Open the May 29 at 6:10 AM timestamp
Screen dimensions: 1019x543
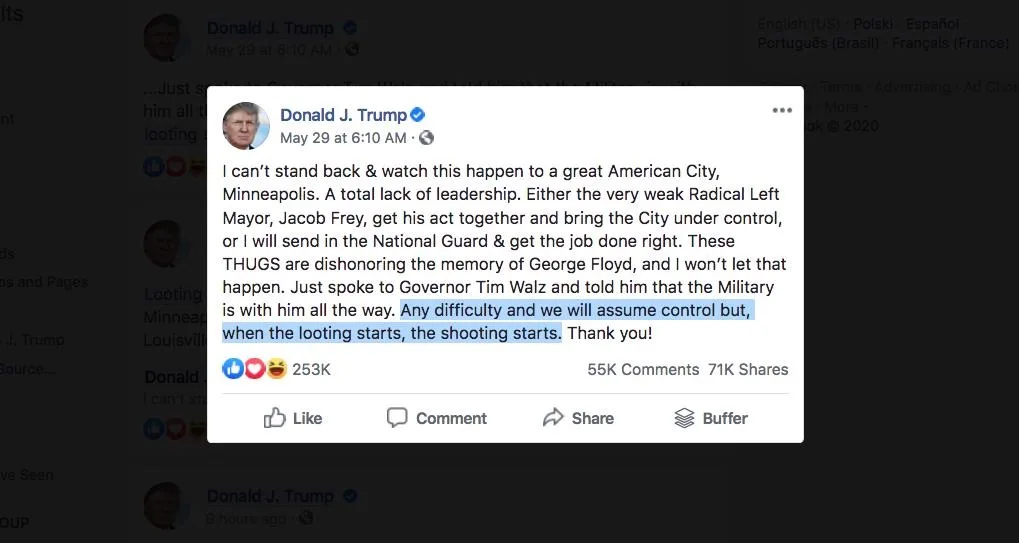pyautogui.click(x=343, y=138)
